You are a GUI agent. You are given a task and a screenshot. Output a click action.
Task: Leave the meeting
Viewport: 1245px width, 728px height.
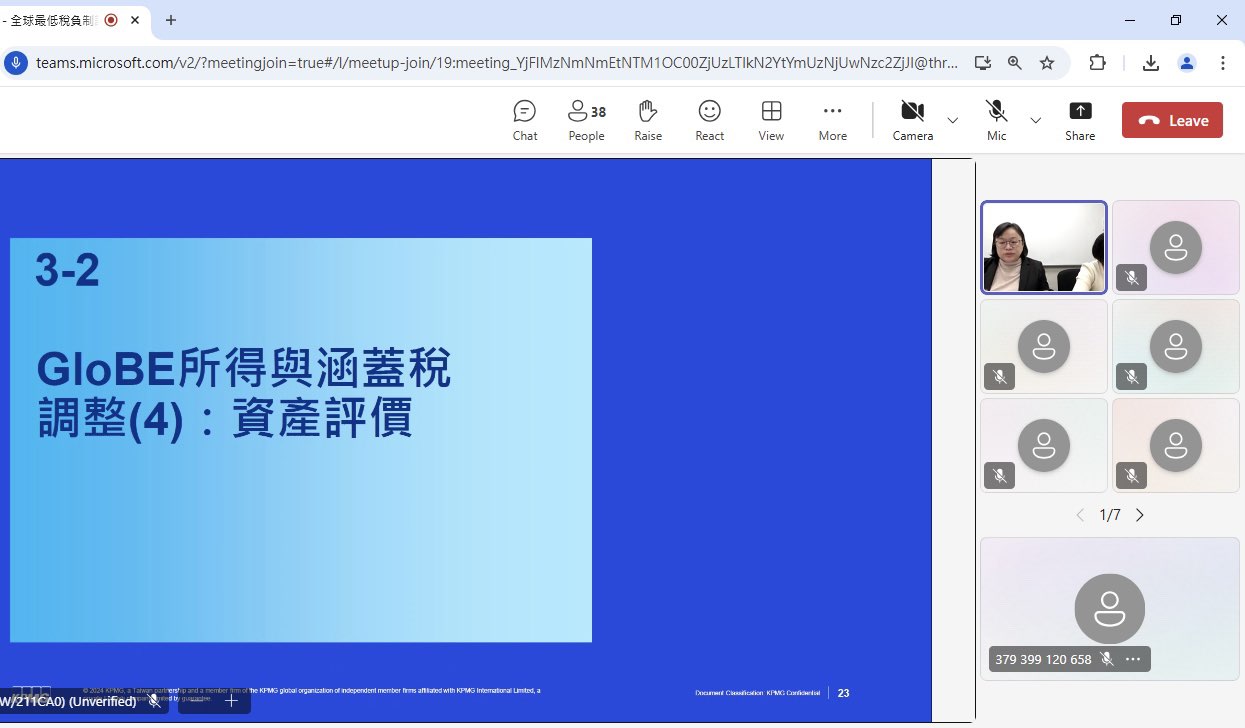(x=1172, y=121)
